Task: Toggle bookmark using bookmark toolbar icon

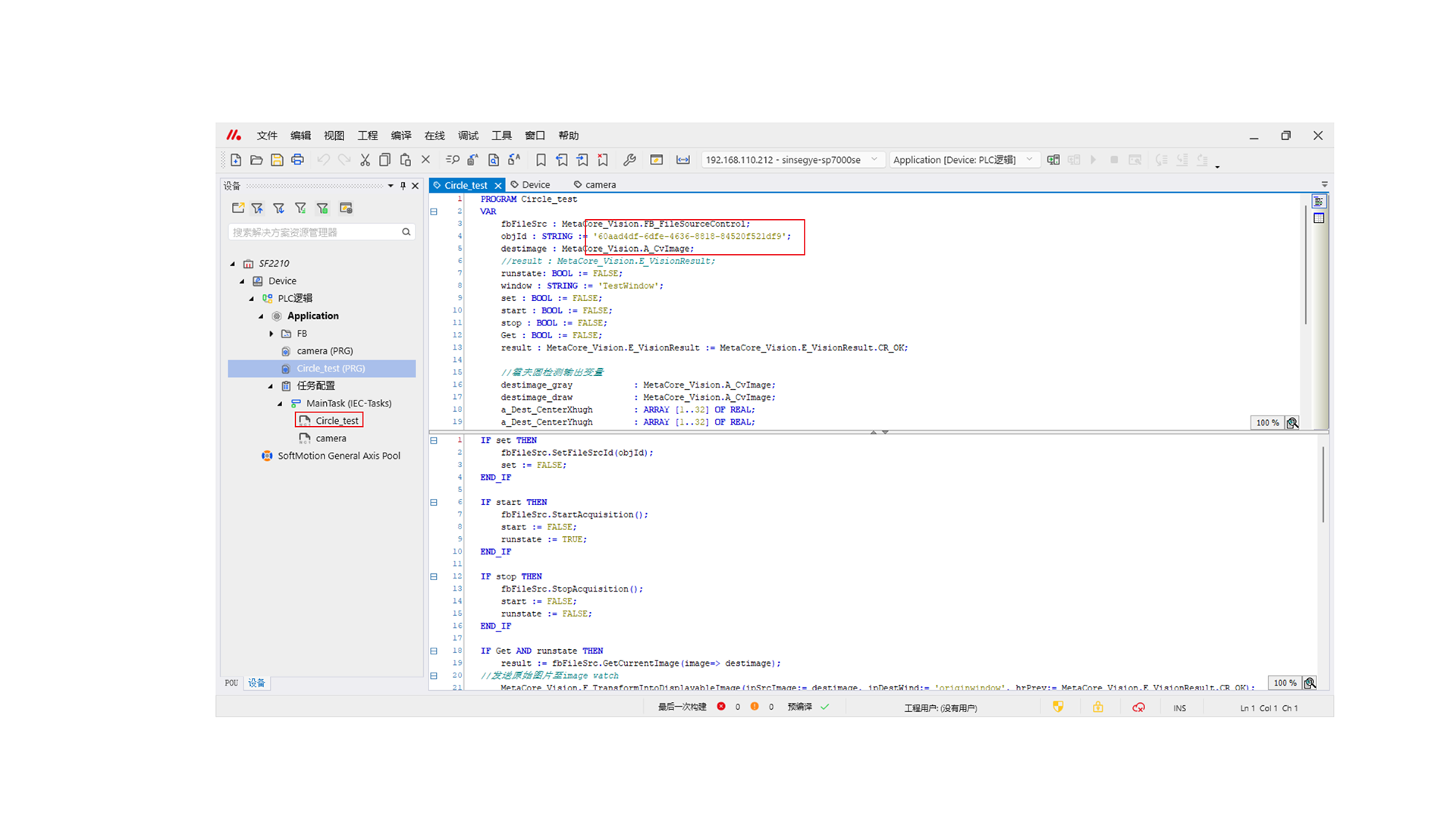Action: 541,160
